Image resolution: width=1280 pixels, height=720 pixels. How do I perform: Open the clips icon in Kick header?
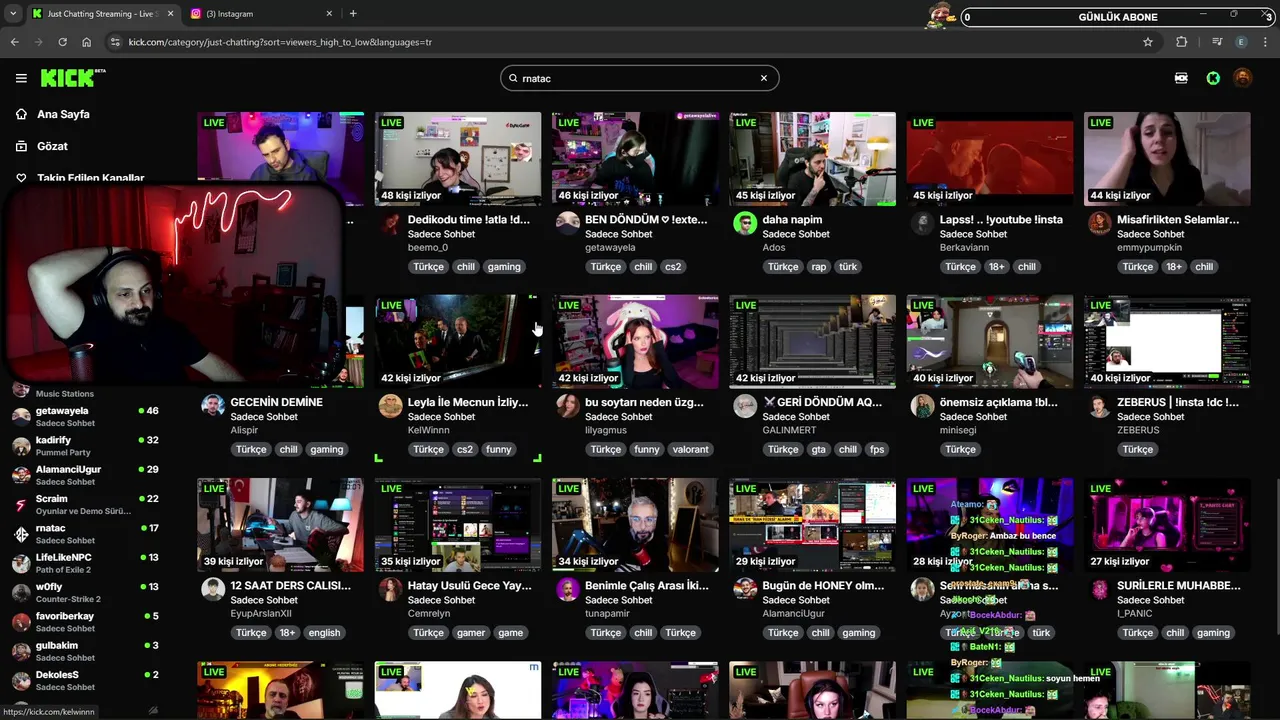tap(1181, 78)
